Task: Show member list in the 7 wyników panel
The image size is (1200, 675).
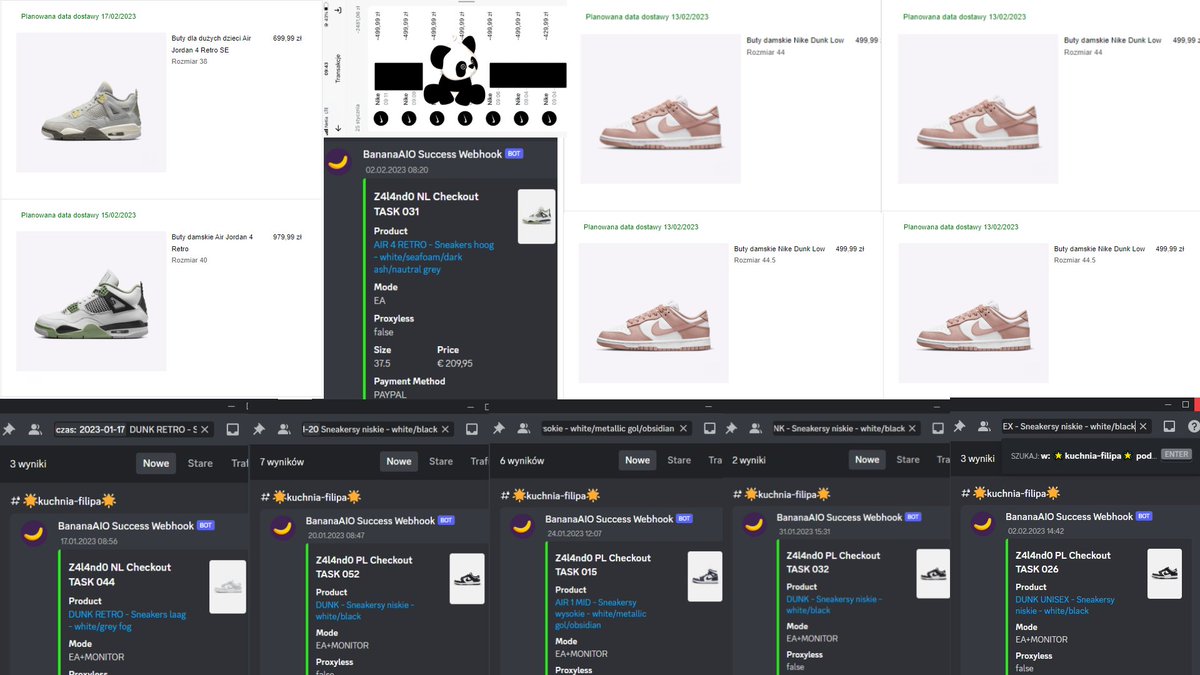Action: coord(283,428)
